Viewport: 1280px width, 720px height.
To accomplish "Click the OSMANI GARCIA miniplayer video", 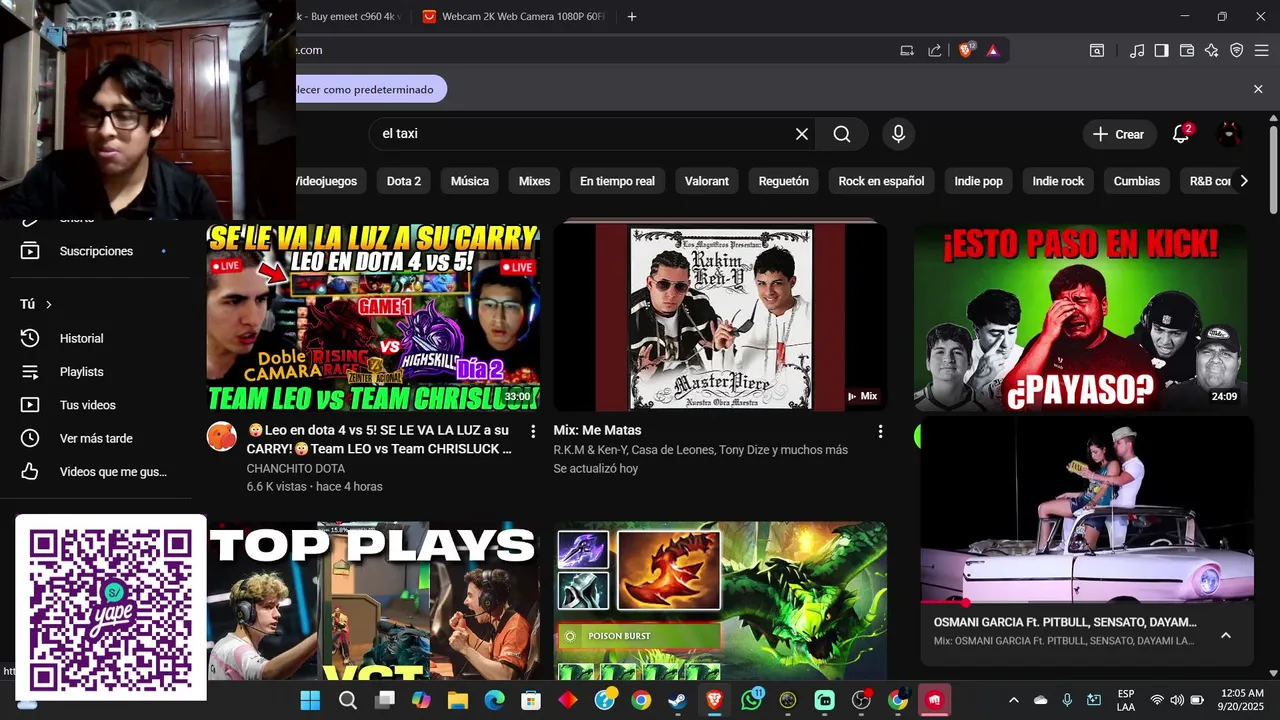I will click(1087, 510).
